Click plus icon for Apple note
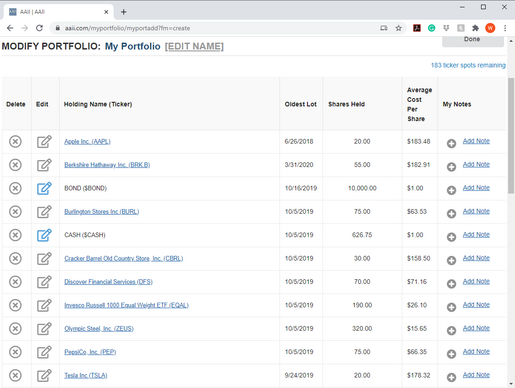This screenshot has width=515, height=388. [451, 144]
